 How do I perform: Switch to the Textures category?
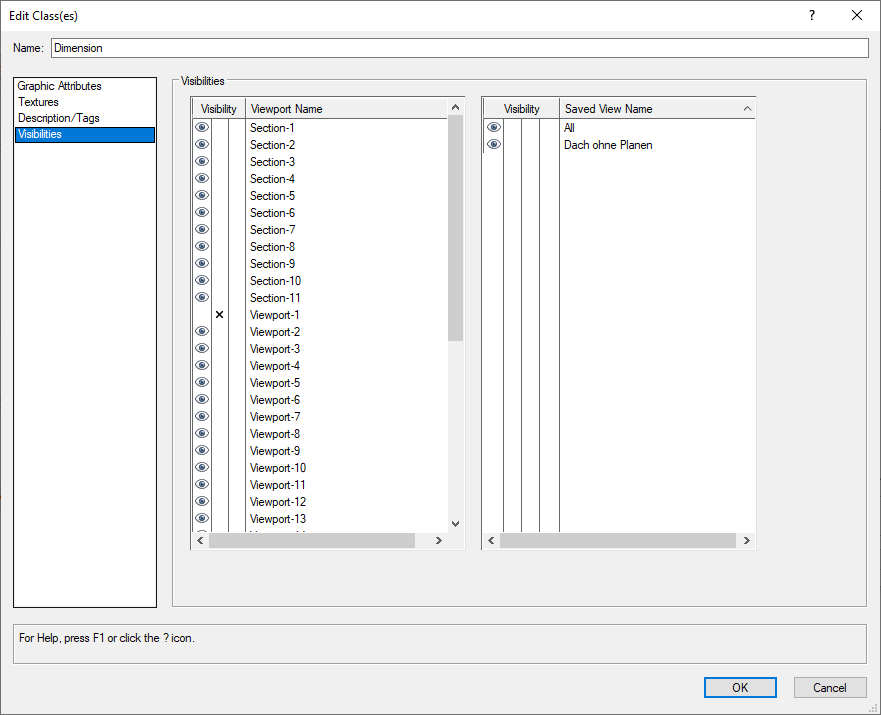point(38,101)
